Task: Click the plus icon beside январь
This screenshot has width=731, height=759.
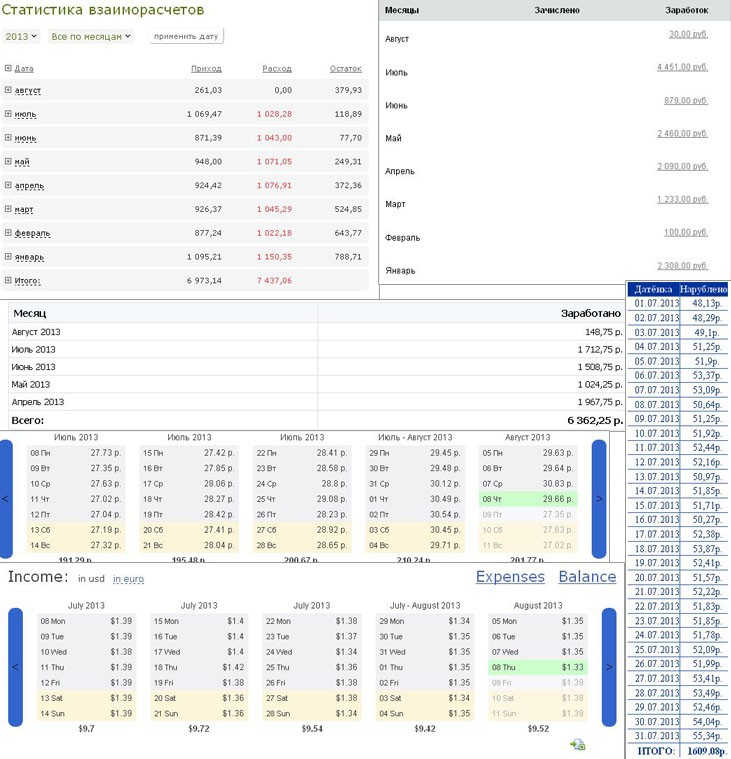Action: point(8,256)
